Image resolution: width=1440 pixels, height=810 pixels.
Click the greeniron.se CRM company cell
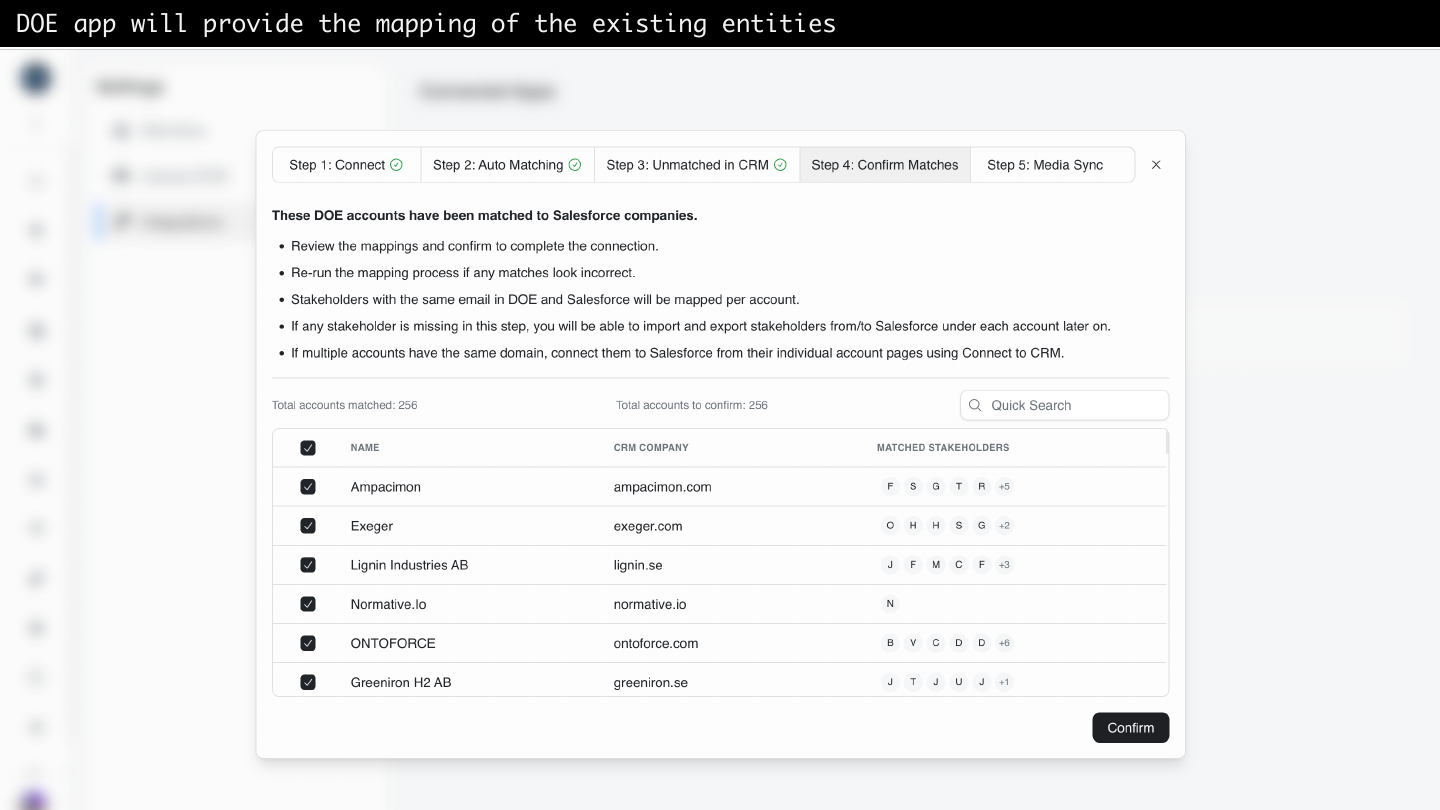pyautogui.click(x=651, y=682)
